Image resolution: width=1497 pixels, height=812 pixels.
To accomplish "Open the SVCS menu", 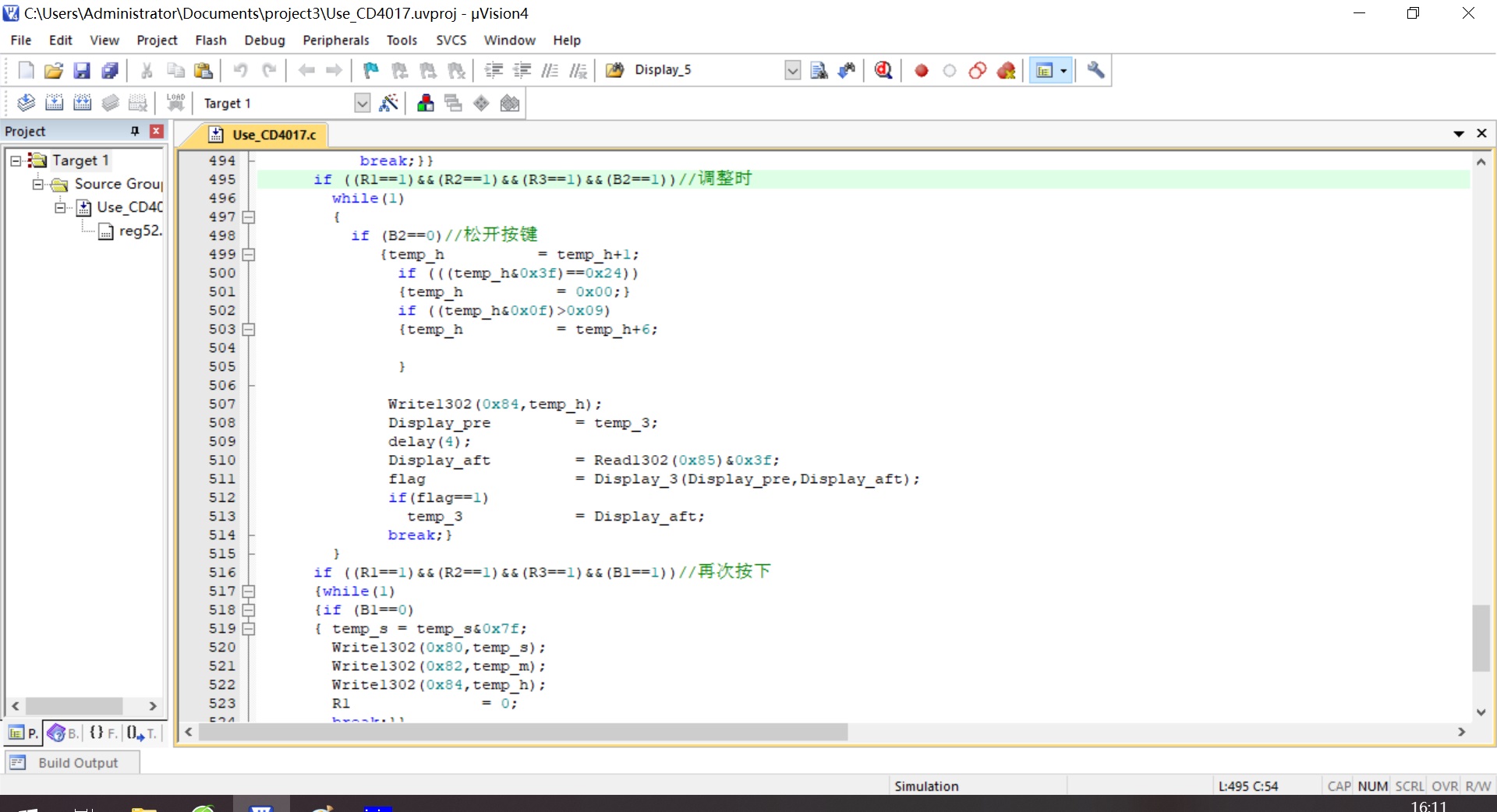I will [x=451, y=40].
